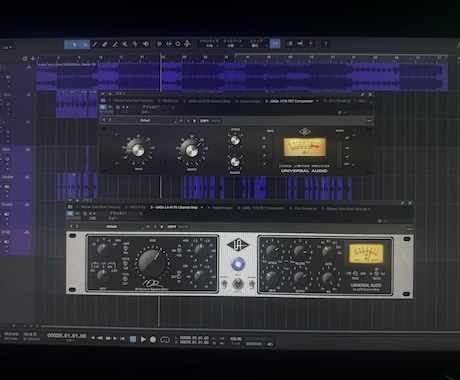
Task: Click the playhead marker in the timeline ruler
Action: pyautogui.click(x=161, y=58)
